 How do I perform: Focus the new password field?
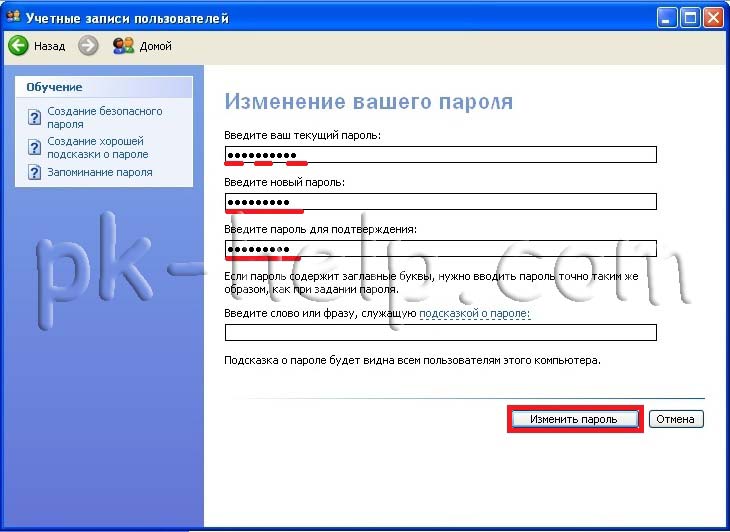440,202
